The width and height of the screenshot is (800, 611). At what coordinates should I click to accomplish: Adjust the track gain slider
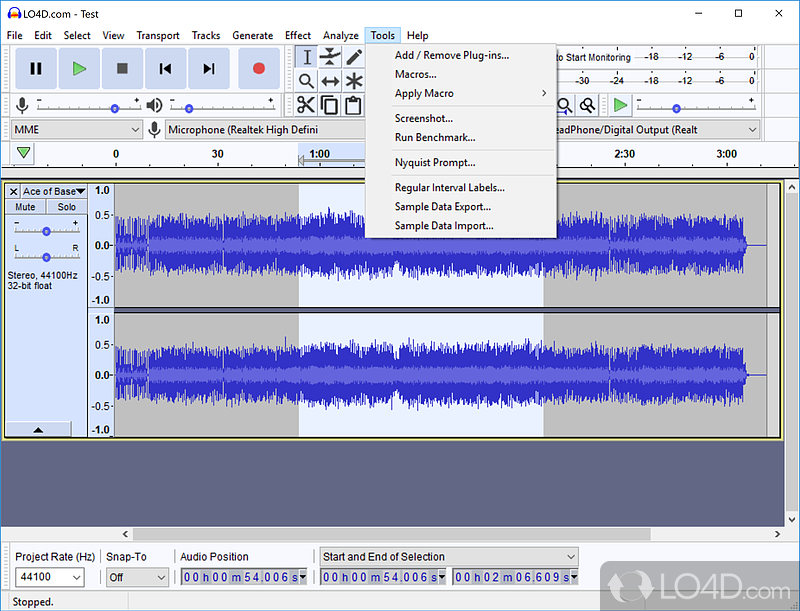[46, 231]
